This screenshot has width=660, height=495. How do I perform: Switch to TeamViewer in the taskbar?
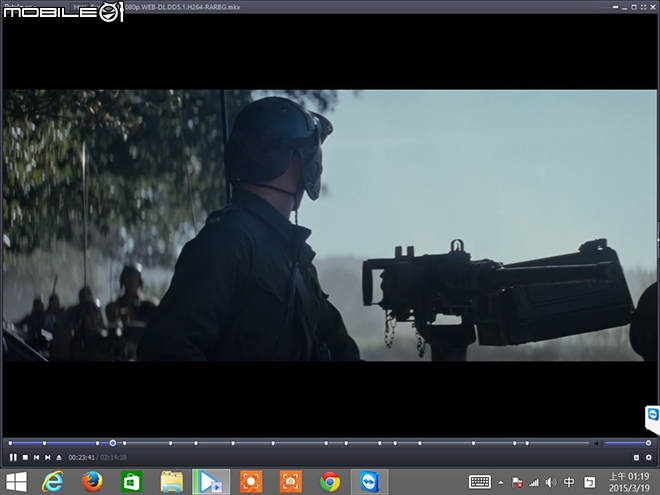(370, 482)
